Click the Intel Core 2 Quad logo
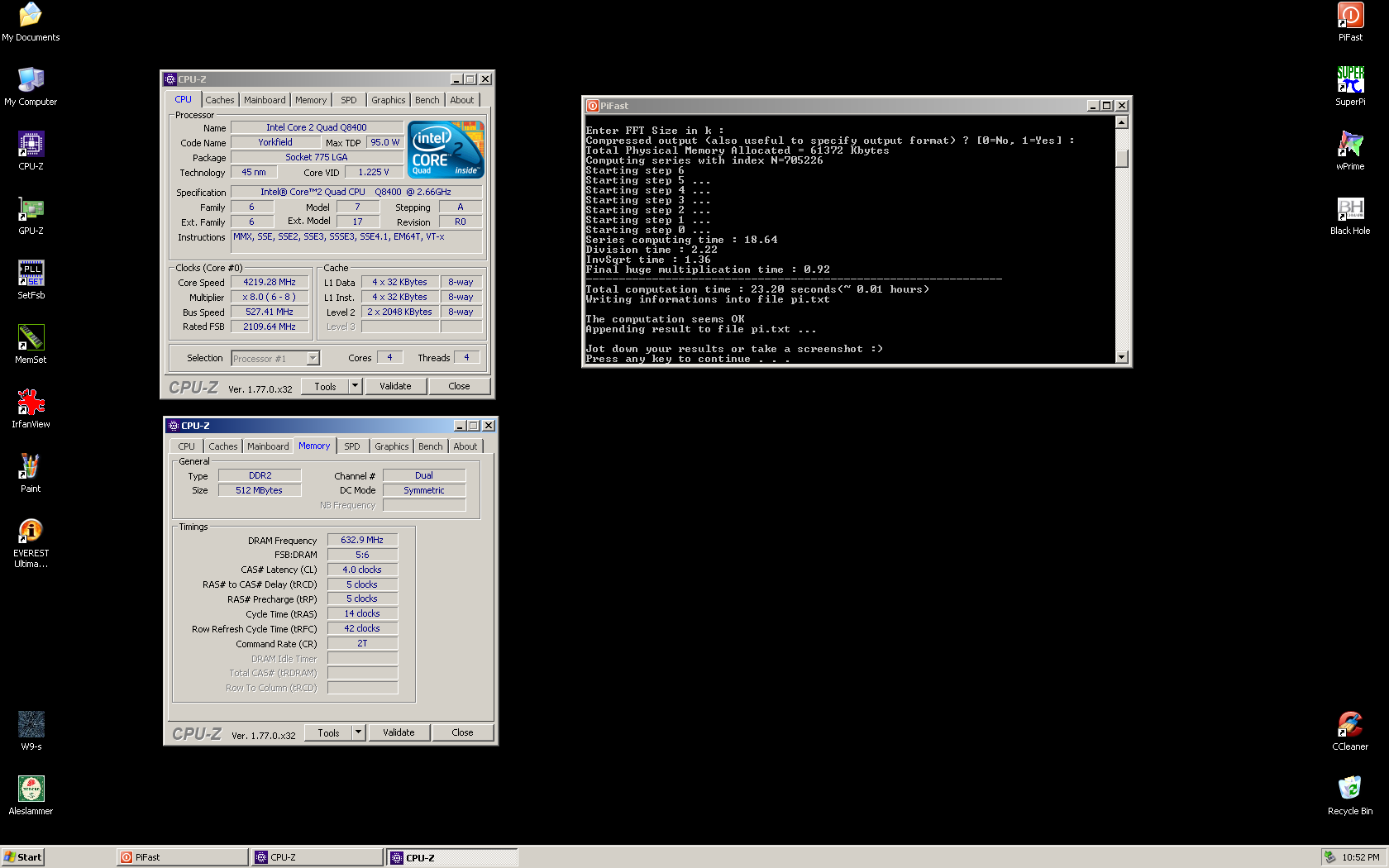1389x868 pixels. coord(446,150)
